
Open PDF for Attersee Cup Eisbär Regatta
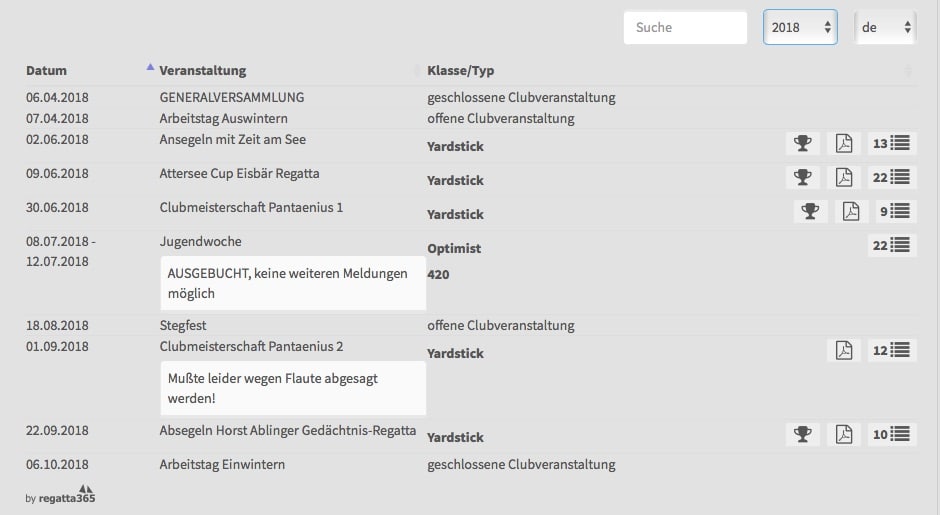[x=844, y=178]
